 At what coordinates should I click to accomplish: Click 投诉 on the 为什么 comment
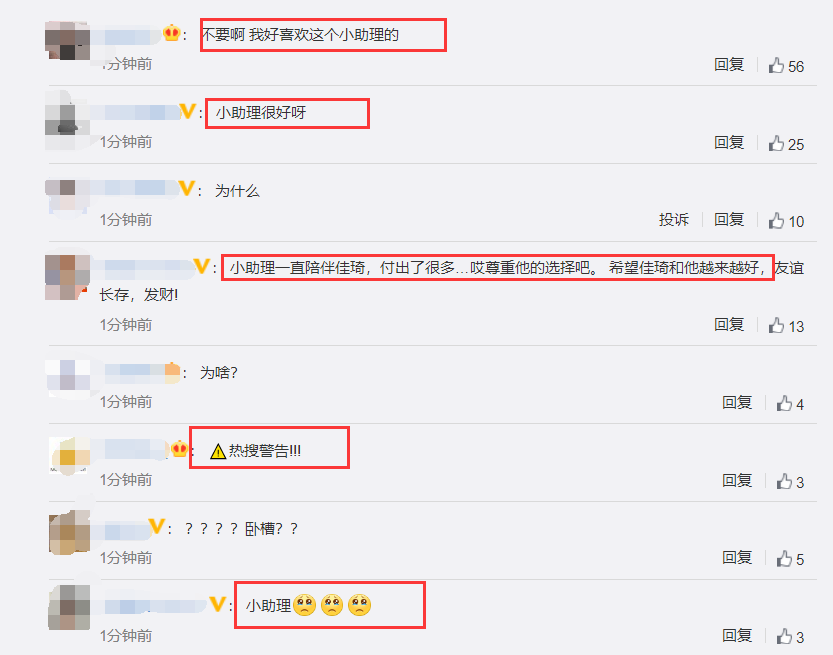point(674,219)
